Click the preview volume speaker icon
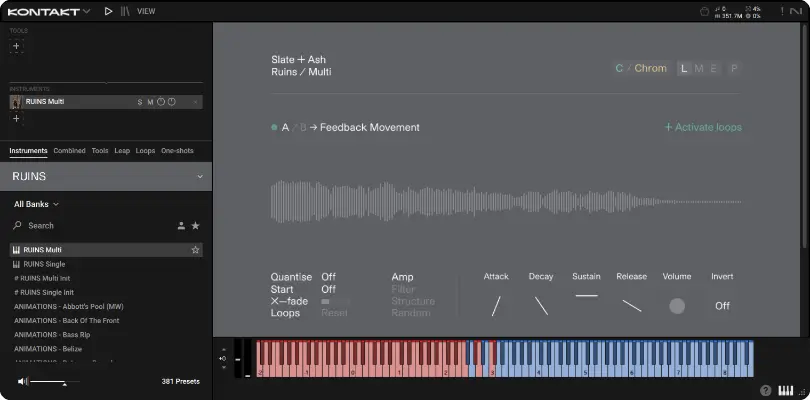 pos(22,381)
